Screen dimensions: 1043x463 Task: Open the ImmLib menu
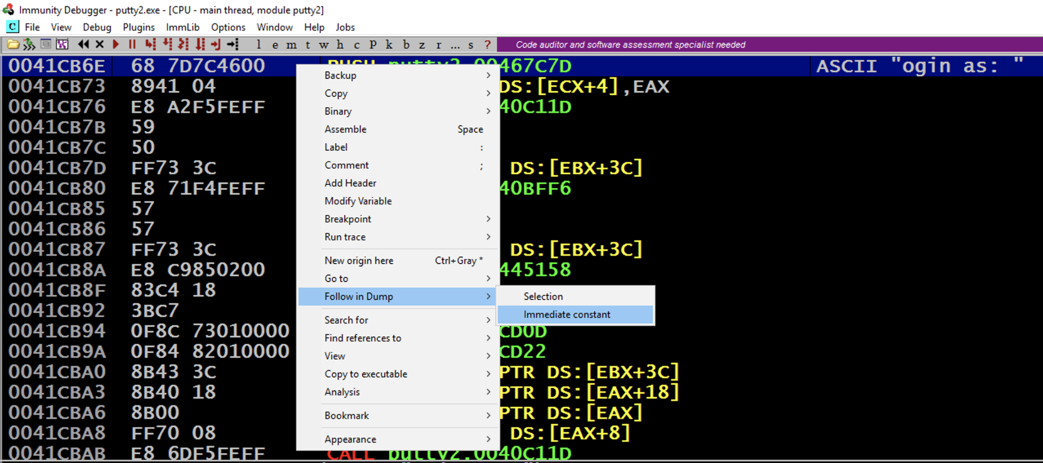(182, 27)
